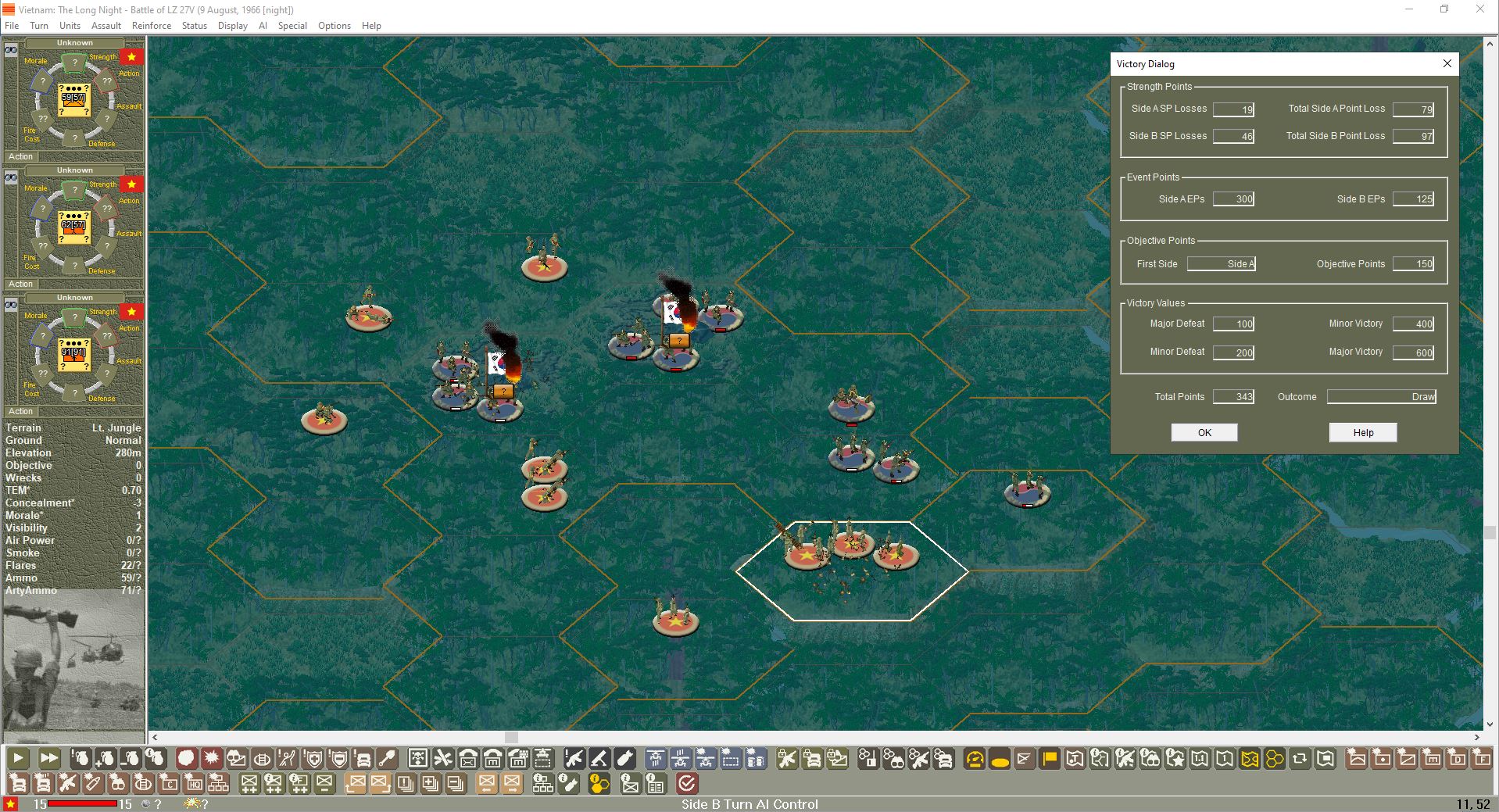Screen dimensions: 1499x812
Task: Click Action button under third unit panel
Action: coord(21,411)
